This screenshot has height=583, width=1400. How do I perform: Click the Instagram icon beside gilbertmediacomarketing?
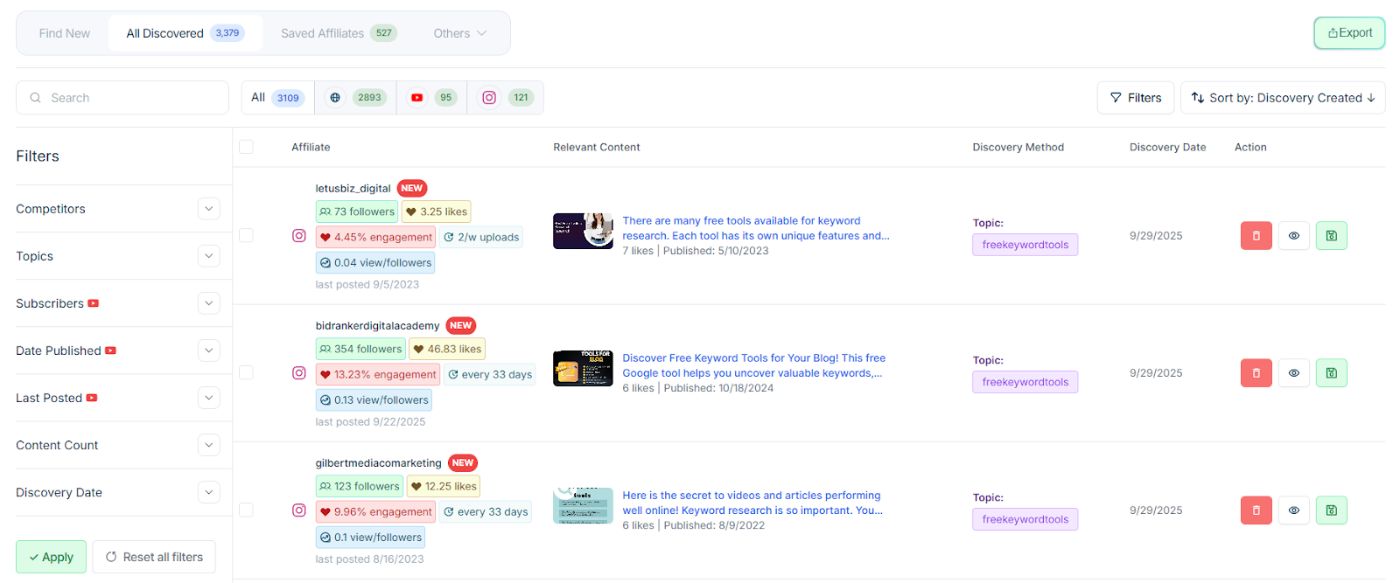tap(298, 510)
